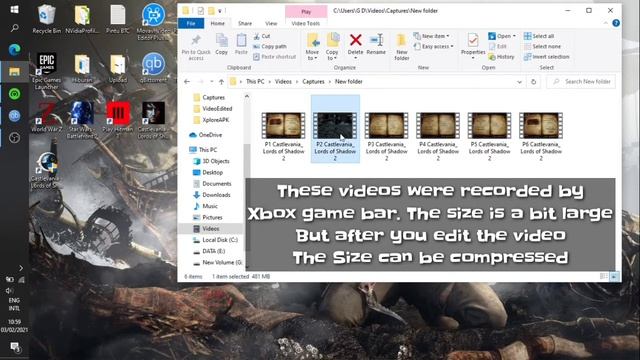Open the Easy access dropdown
The image size is (640, 360).
433,47
